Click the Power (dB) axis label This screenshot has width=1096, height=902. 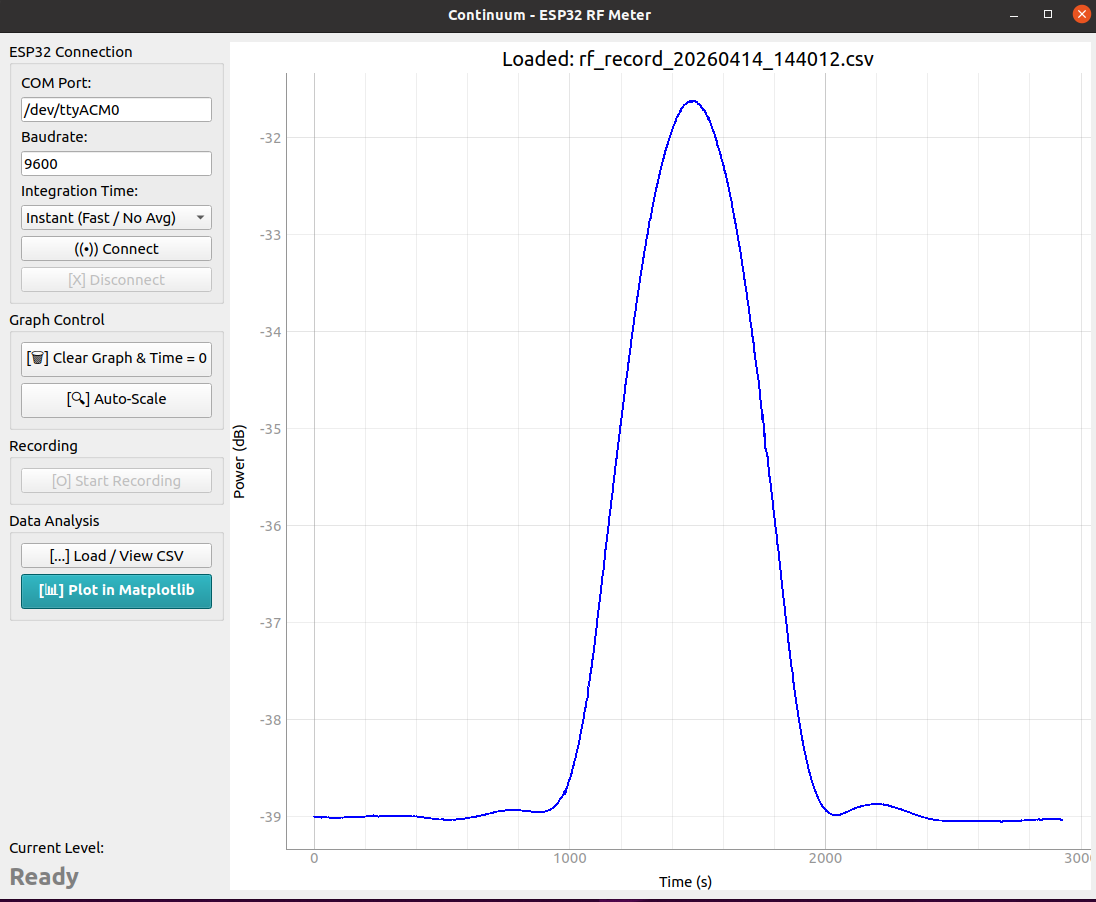239,462
